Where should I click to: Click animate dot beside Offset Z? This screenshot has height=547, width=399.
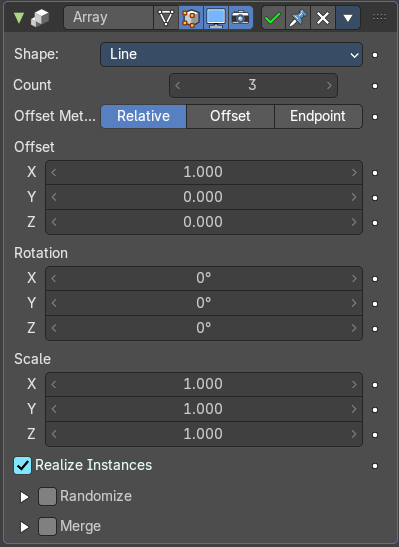[x=375, y=223]
